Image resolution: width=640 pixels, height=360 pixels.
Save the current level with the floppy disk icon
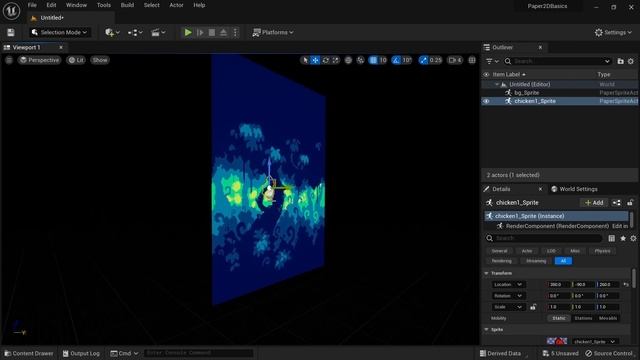pos(11,32)
